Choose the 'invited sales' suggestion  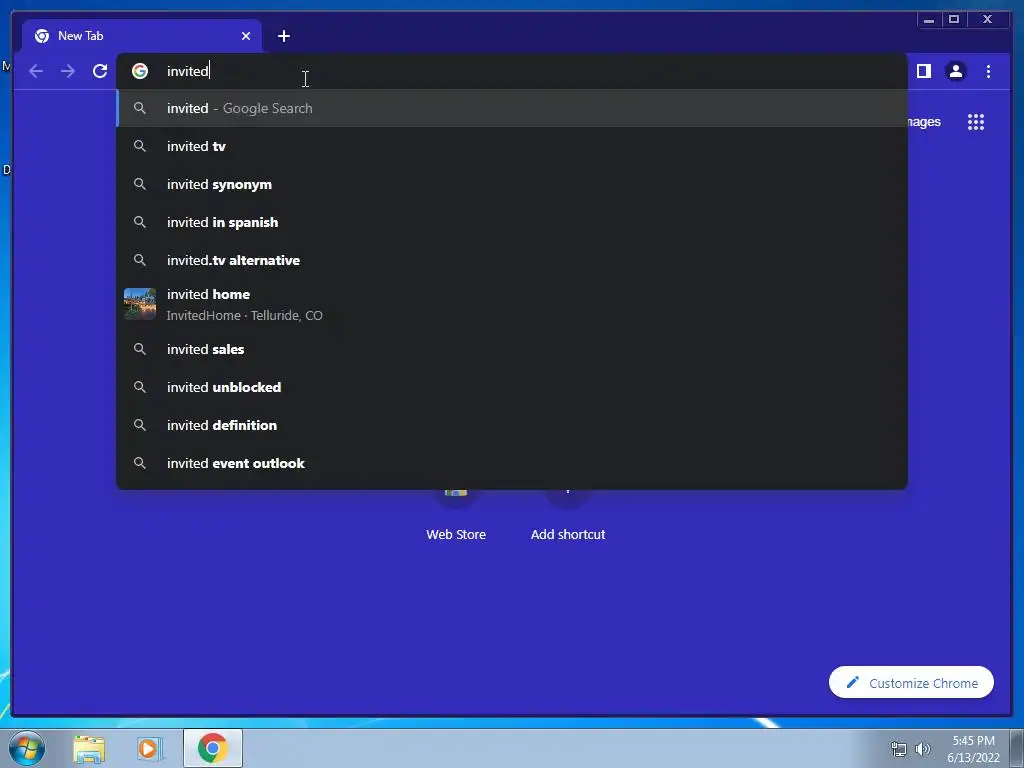pos(512,349)
